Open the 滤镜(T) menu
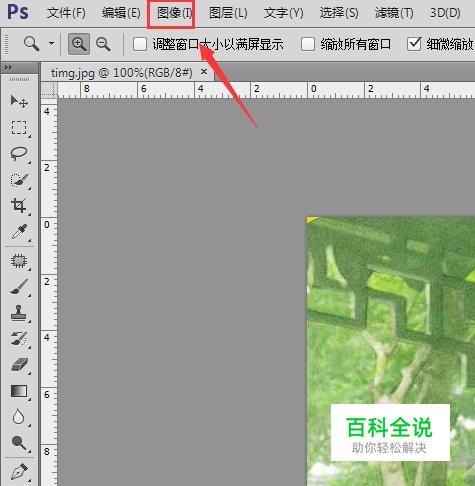 (394, 13)
